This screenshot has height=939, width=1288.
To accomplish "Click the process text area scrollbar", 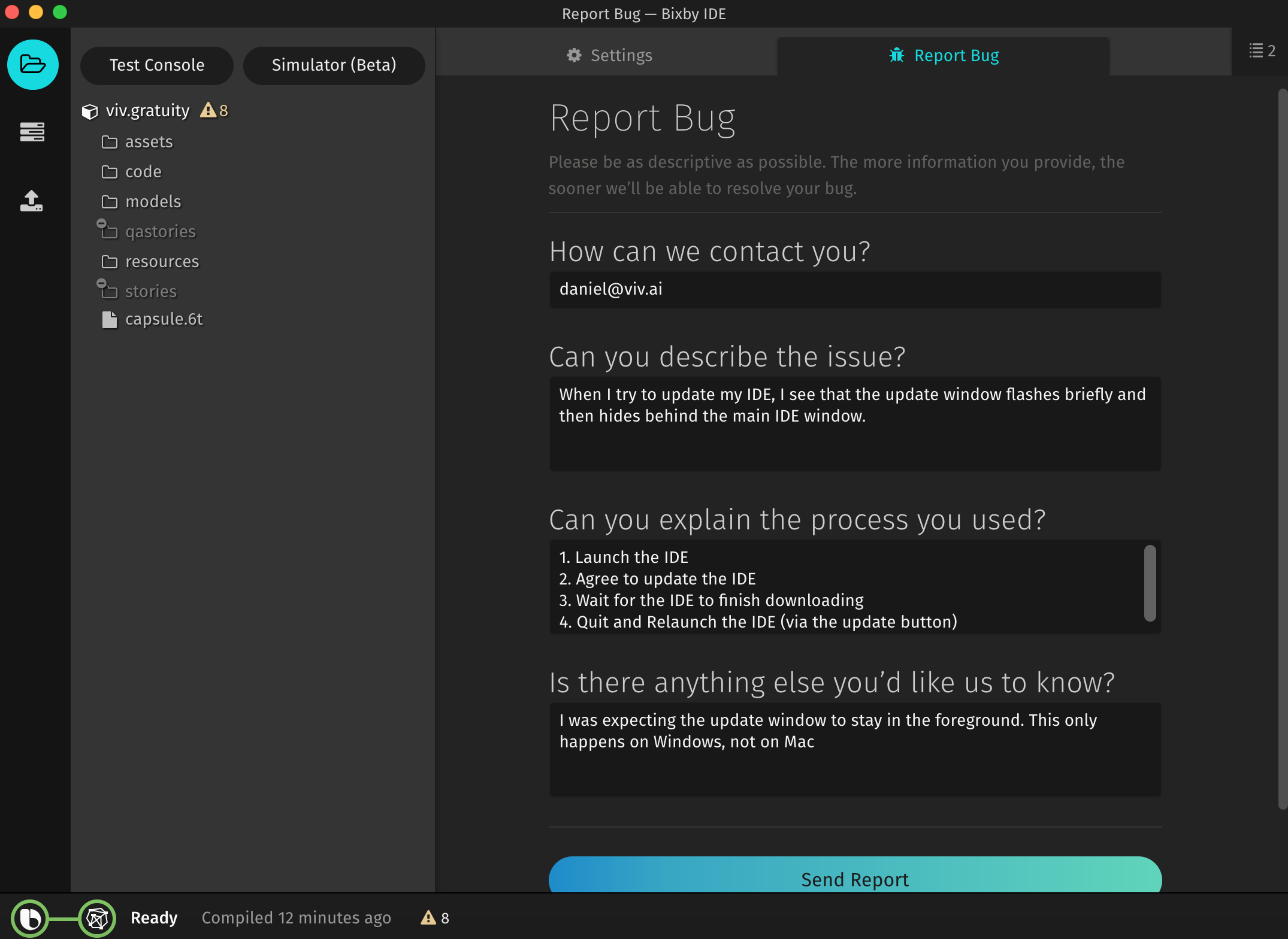I will (x=1150, y=583).
